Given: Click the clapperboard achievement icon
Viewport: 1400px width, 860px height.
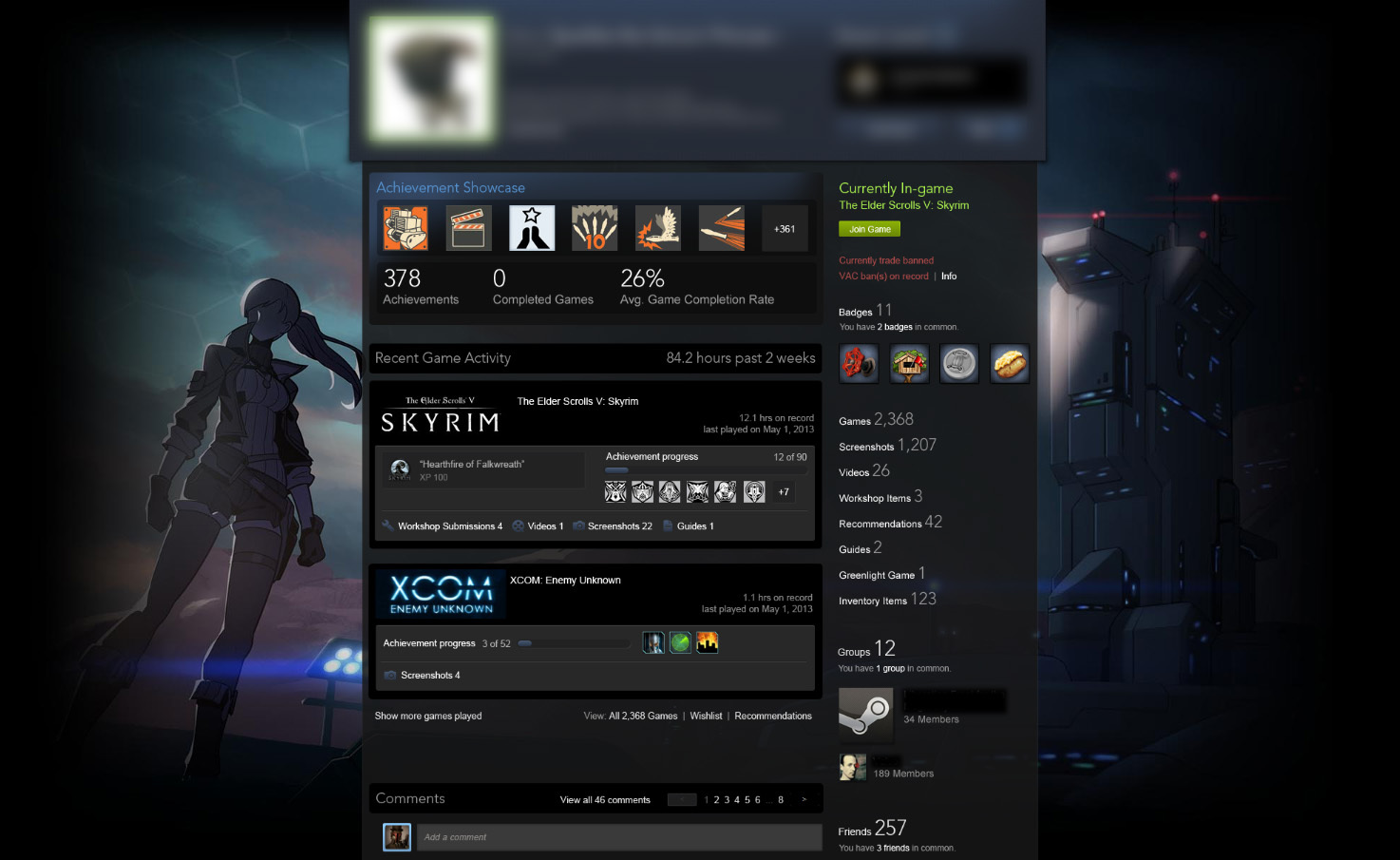Looking at the screenshot, I should point(468,228).
